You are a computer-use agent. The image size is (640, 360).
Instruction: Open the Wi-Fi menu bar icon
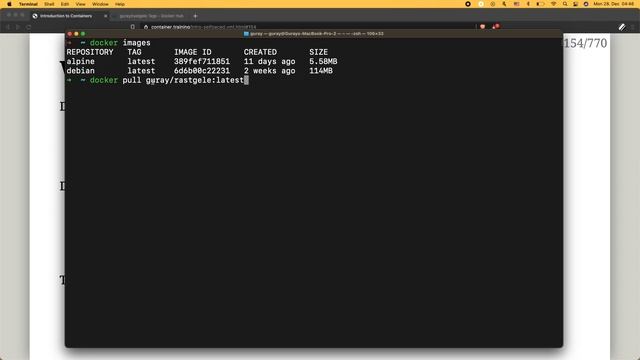(553, 4)
